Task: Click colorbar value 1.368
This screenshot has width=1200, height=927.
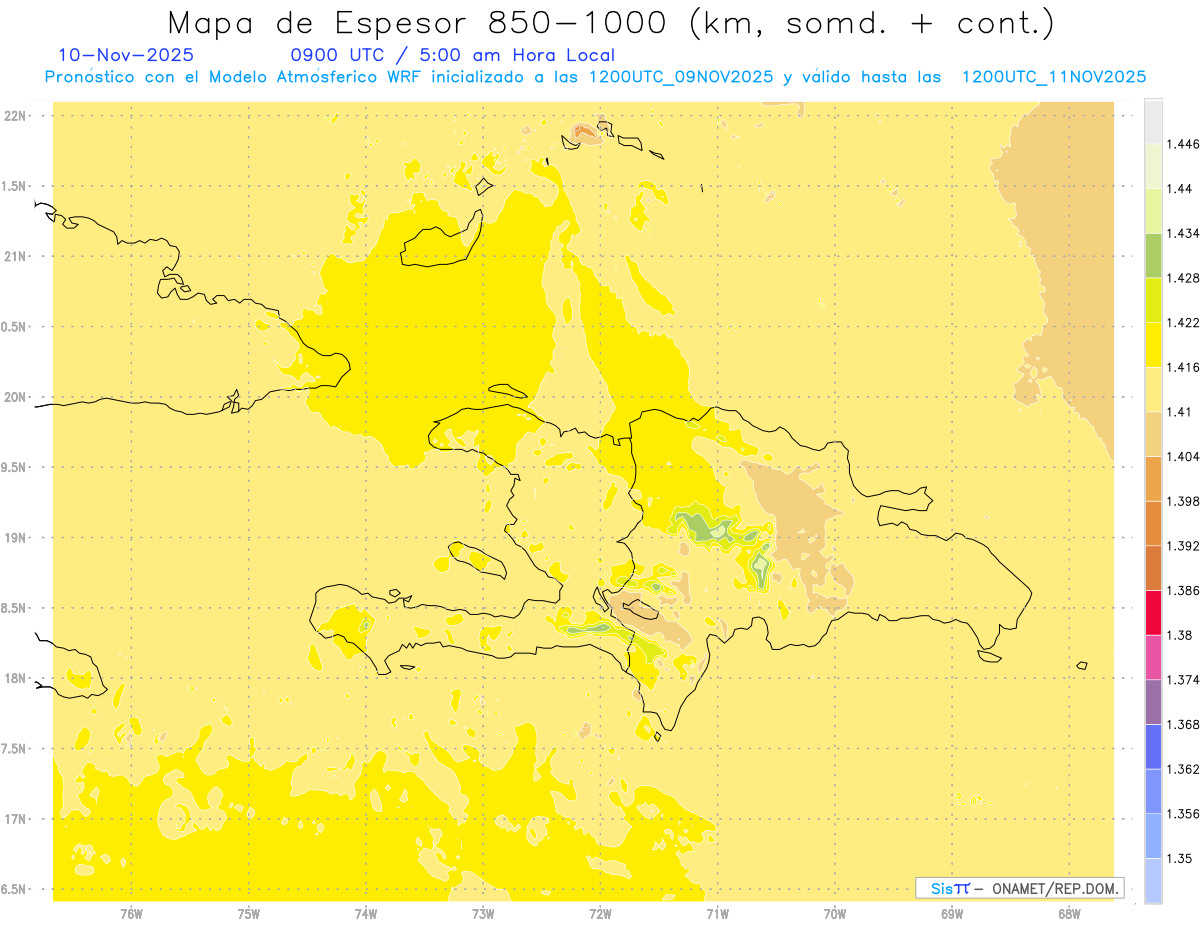Action: click(x=1183, y=724)
